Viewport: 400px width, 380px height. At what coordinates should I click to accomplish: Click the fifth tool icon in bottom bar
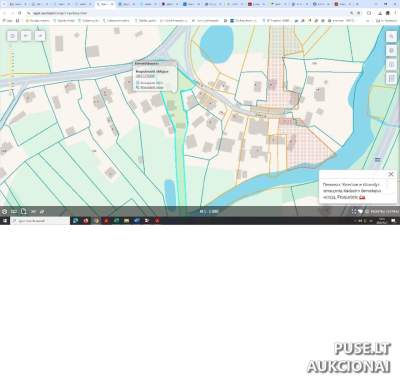click(x=42, y=211)
